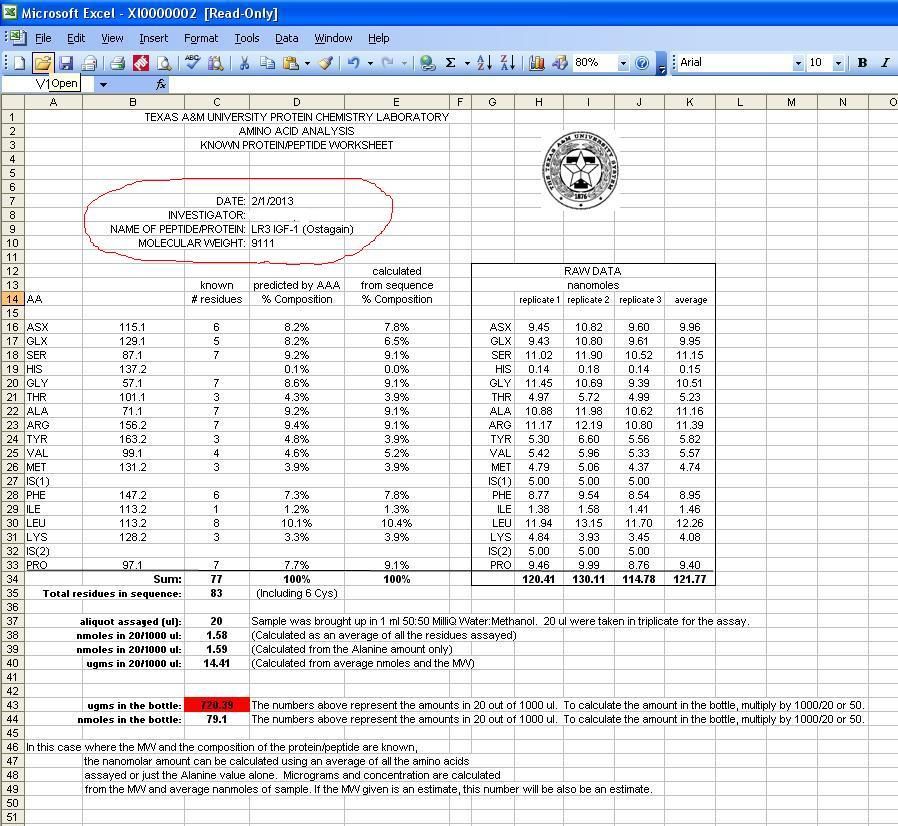Select total residues value 83
Viewport: 898px width, 826px height.
click(216, 593)
